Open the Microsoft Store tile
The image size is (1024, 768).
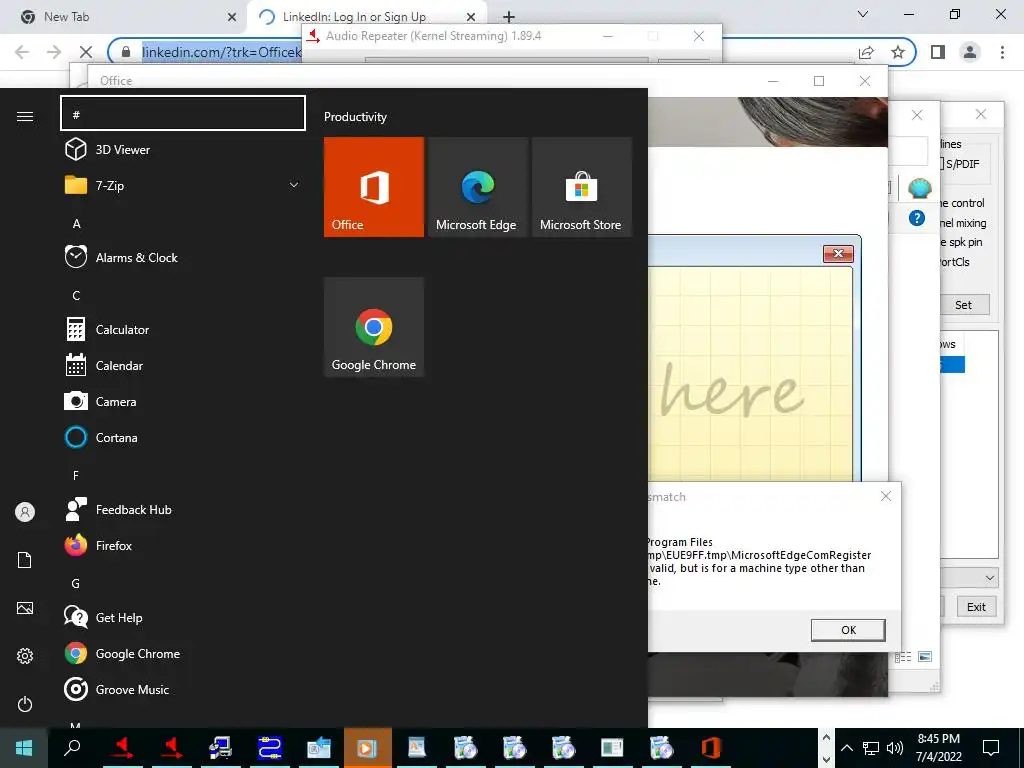click(x=581, y=187)
